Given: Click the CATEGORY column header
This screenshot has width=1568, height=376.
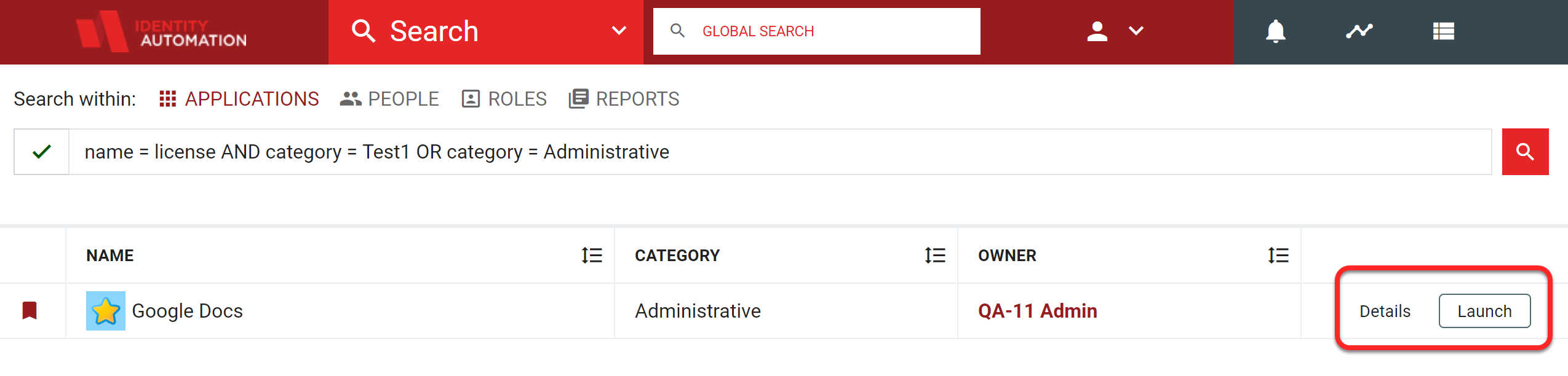Looking at the screenshot, I should (677, 256).
